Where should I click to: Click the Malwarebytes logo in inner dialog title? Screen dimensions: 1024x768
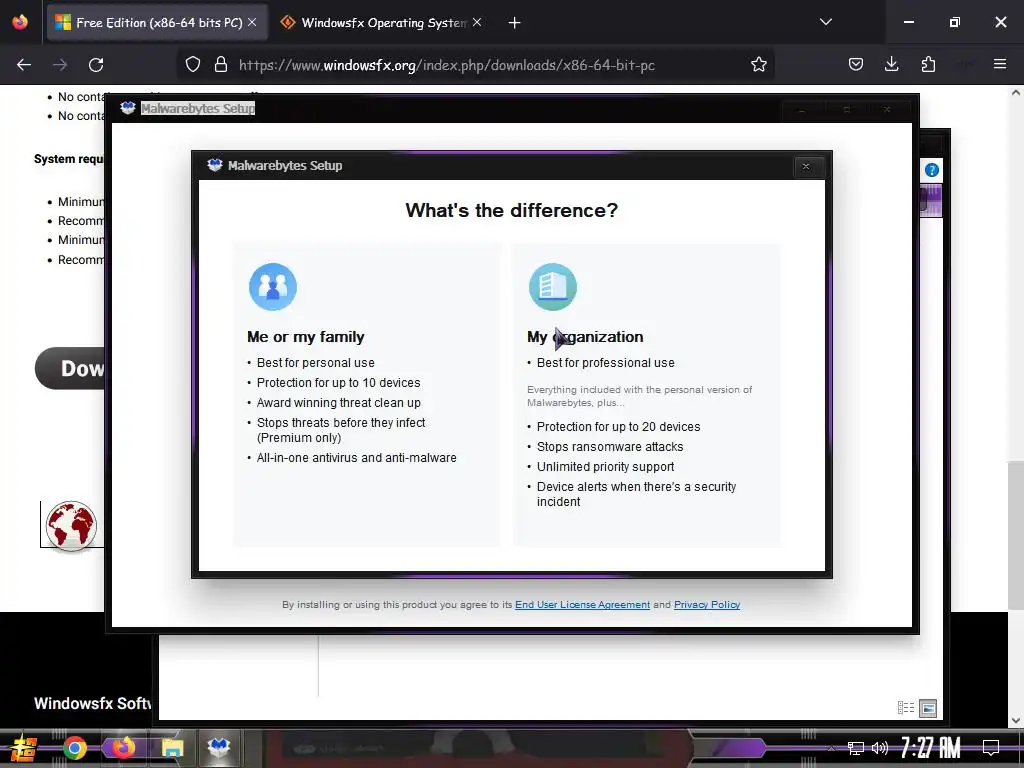[215, 165]
